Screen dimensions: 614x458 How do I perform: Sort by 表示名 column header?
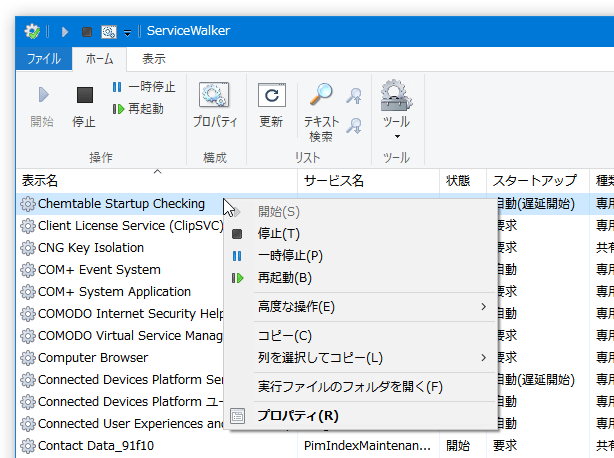(x=157, y=181)
